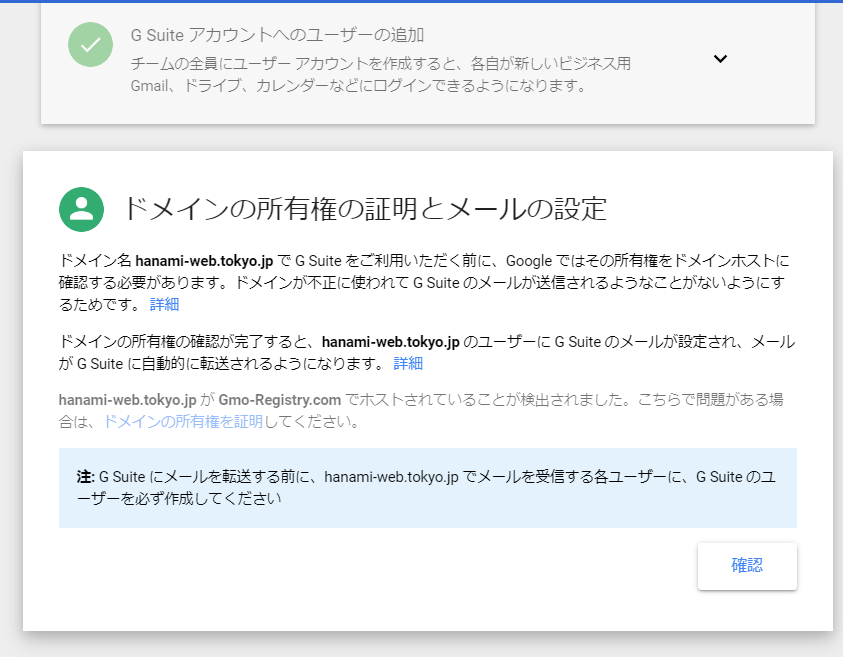This screenshot has height=657, width=843.
Task: Open the 詳細 link after 転送されるようになります
Action: point(408,363)
